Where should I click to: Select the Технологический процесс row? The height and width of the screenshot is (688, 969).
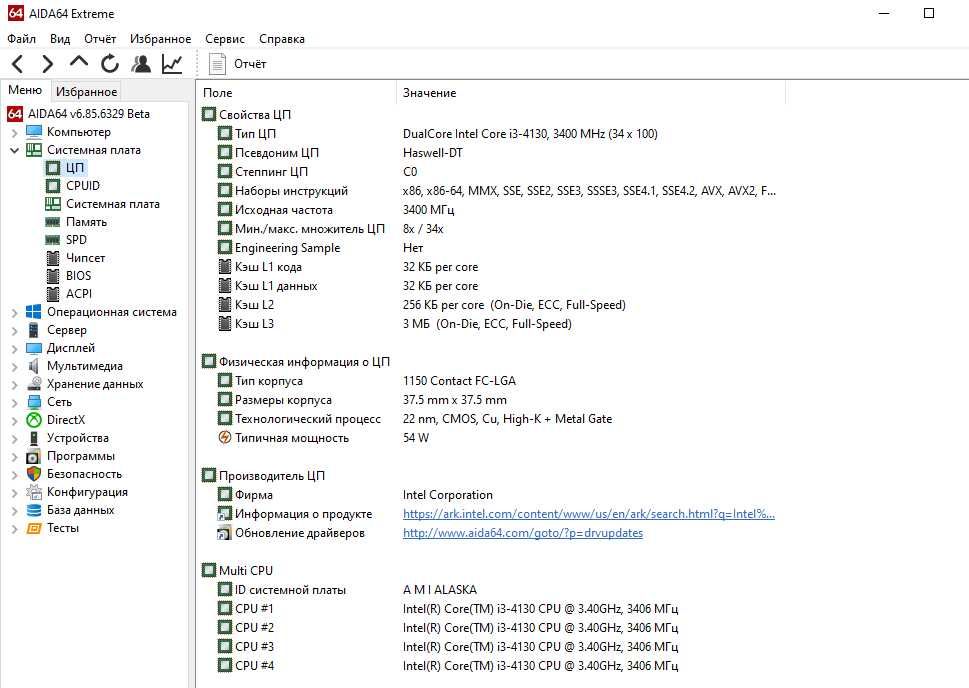point(489,419)
